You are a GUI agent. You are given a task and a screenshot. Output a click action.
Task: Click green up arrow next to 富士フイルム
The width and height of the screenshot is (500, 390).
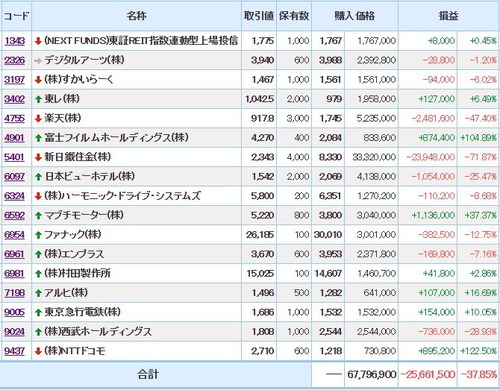click(x=38, y=138)
